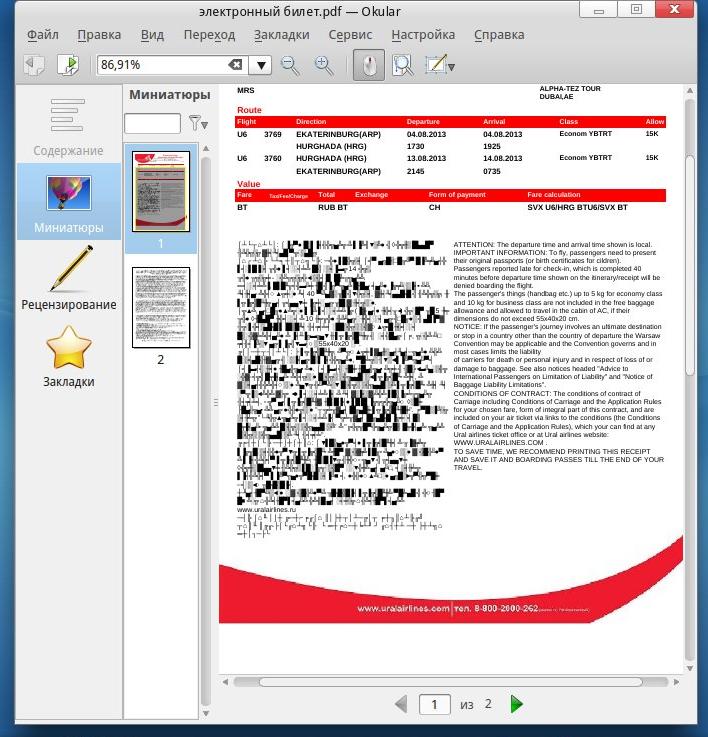
Task: Open thumbnail filter options funnel
Action: (198, 123)
